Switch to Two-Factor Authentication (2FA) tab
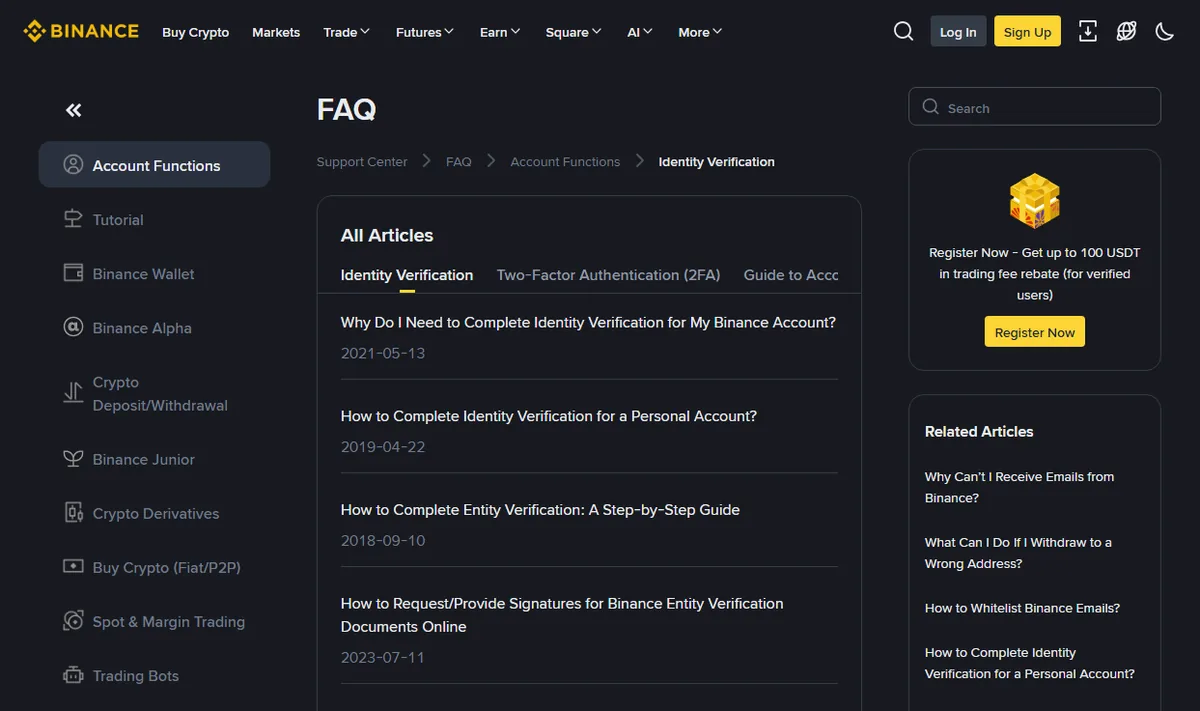The image size is (1200, 711). [x=608, y=275]
